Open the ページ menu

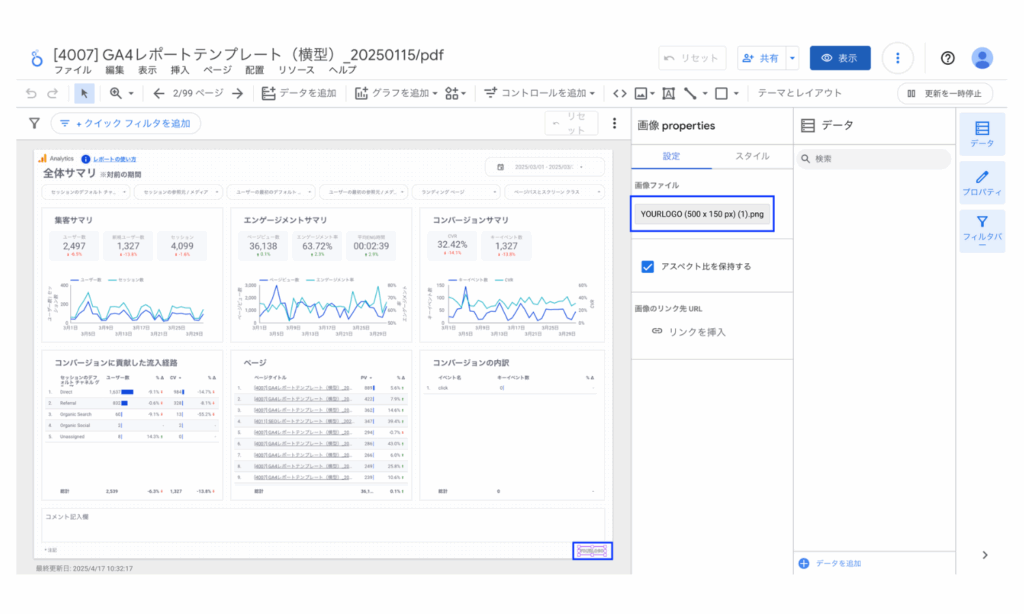[217, 70]
